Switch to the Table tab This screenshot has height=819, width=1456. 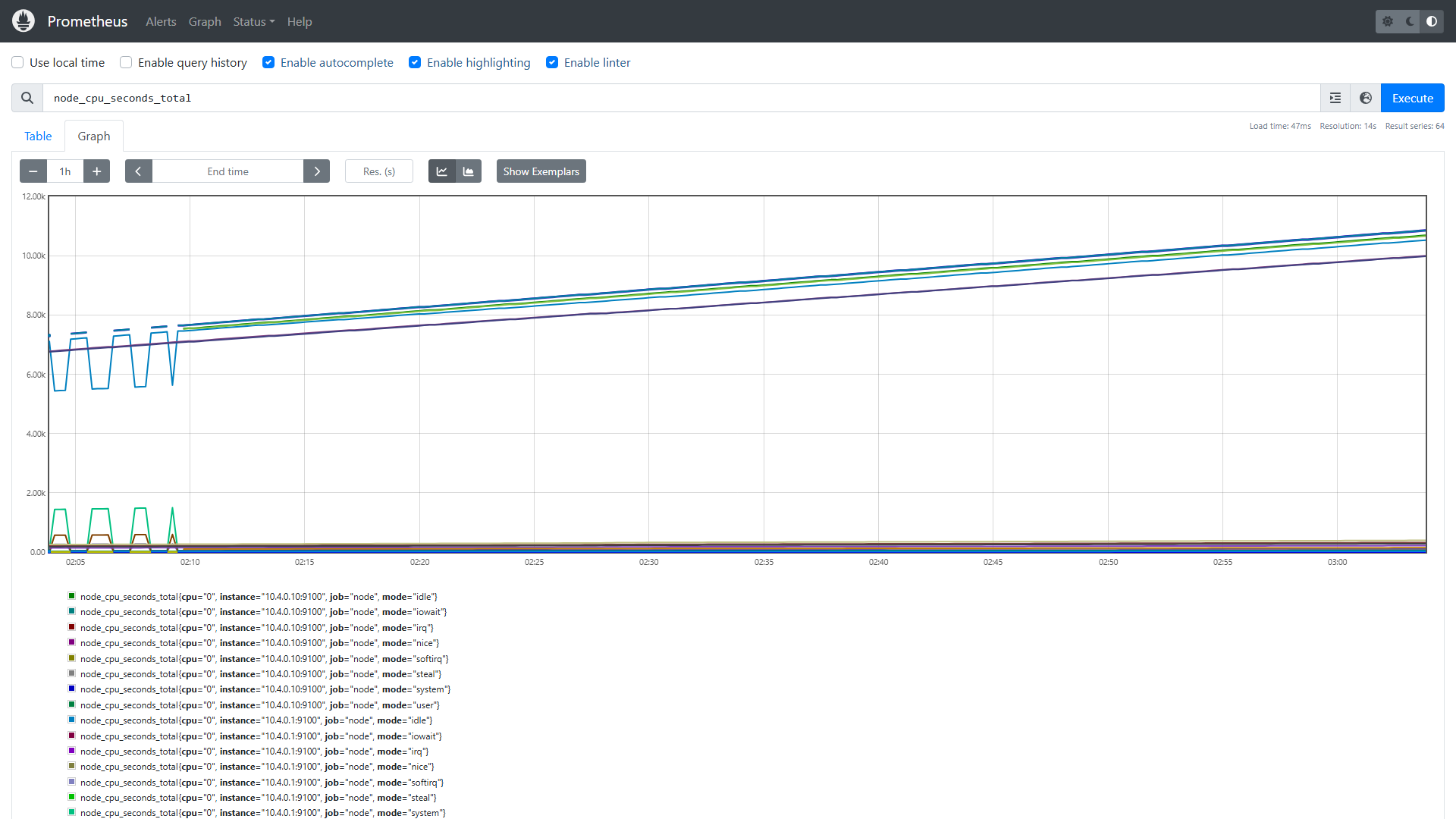(x=38, y=136)
